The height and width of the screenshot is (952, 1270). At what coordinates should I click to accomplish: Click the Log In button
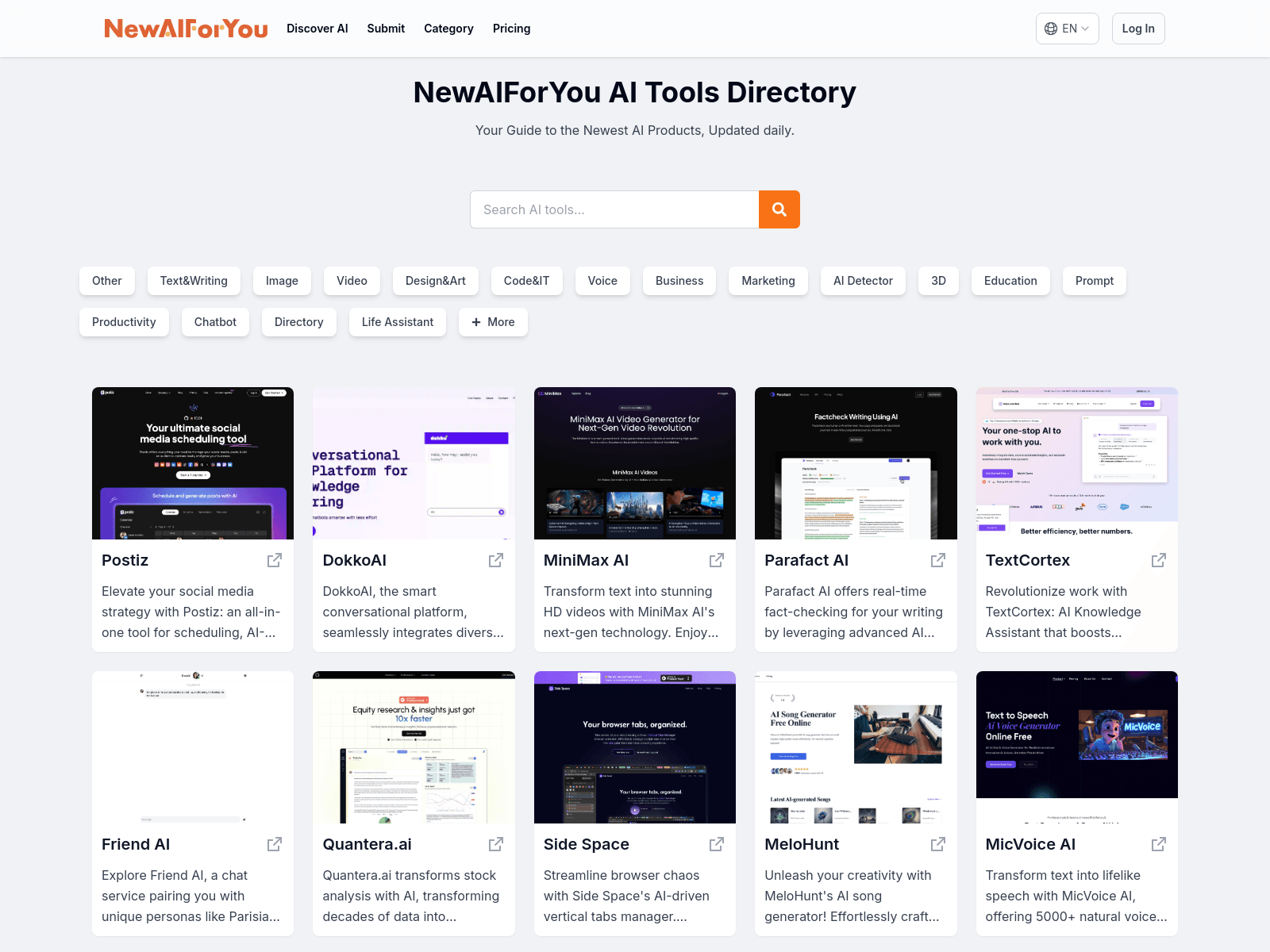[x=1137, y=29]
